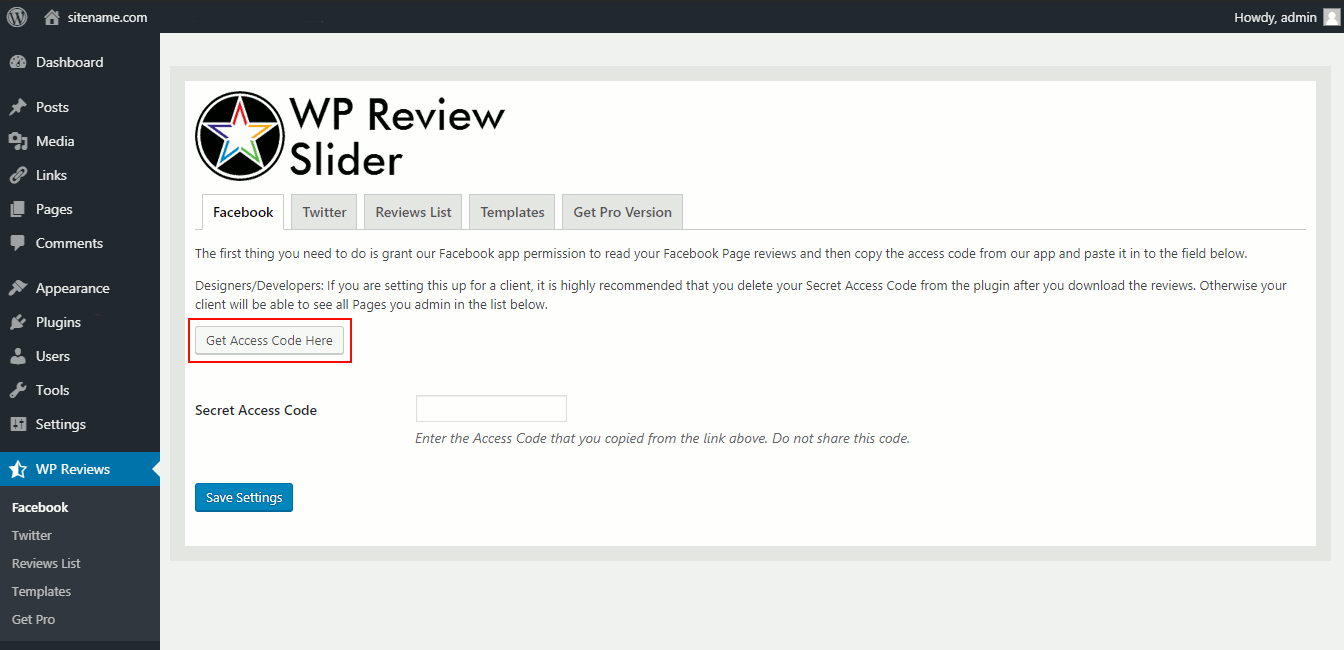The width and height of the screenshot is (1344, 650).
Task: Click the Plugins plug icon
Action: click(18, 322)
